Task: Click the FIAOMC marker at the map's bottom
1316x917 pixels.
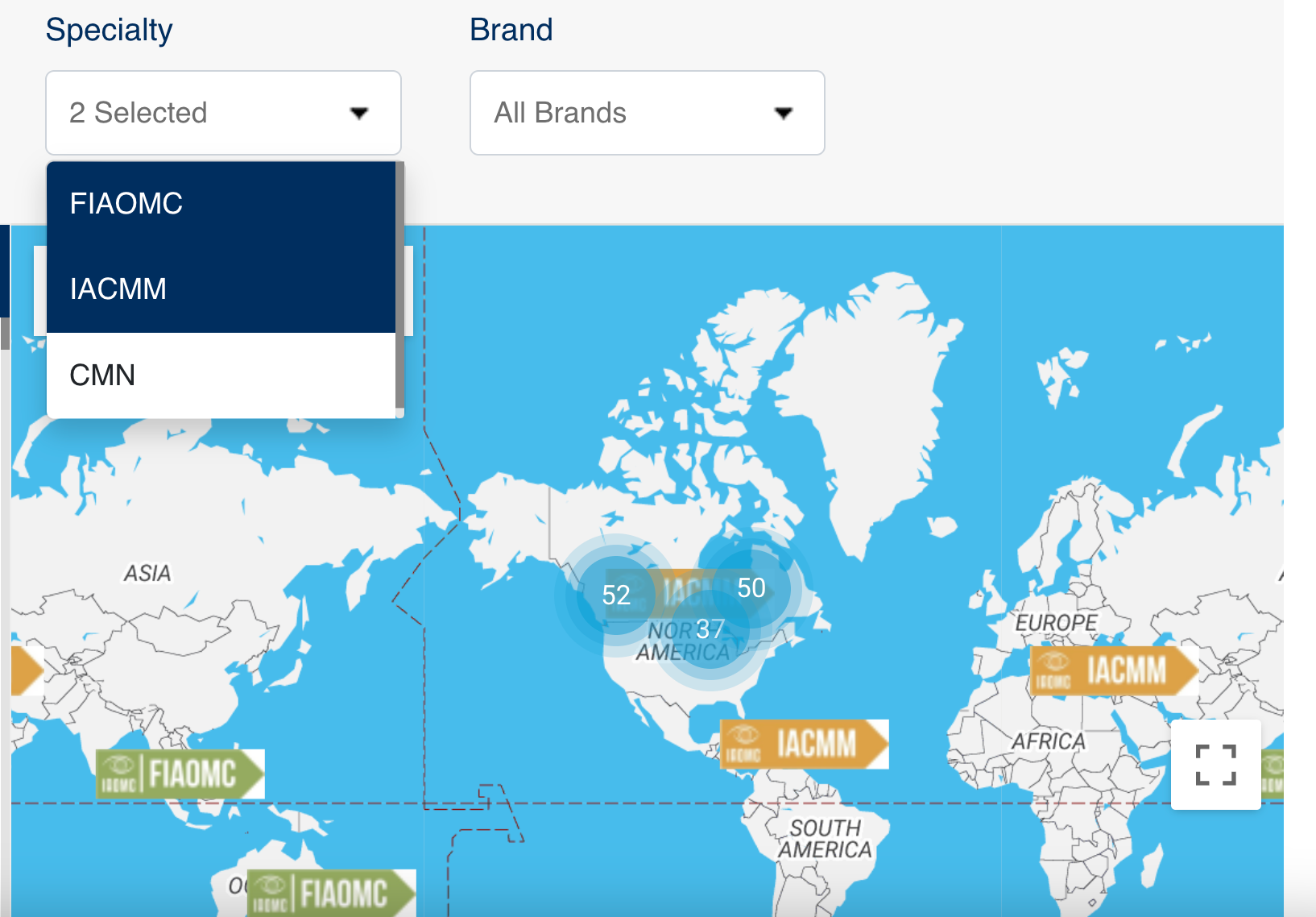Action: (332, 894)
